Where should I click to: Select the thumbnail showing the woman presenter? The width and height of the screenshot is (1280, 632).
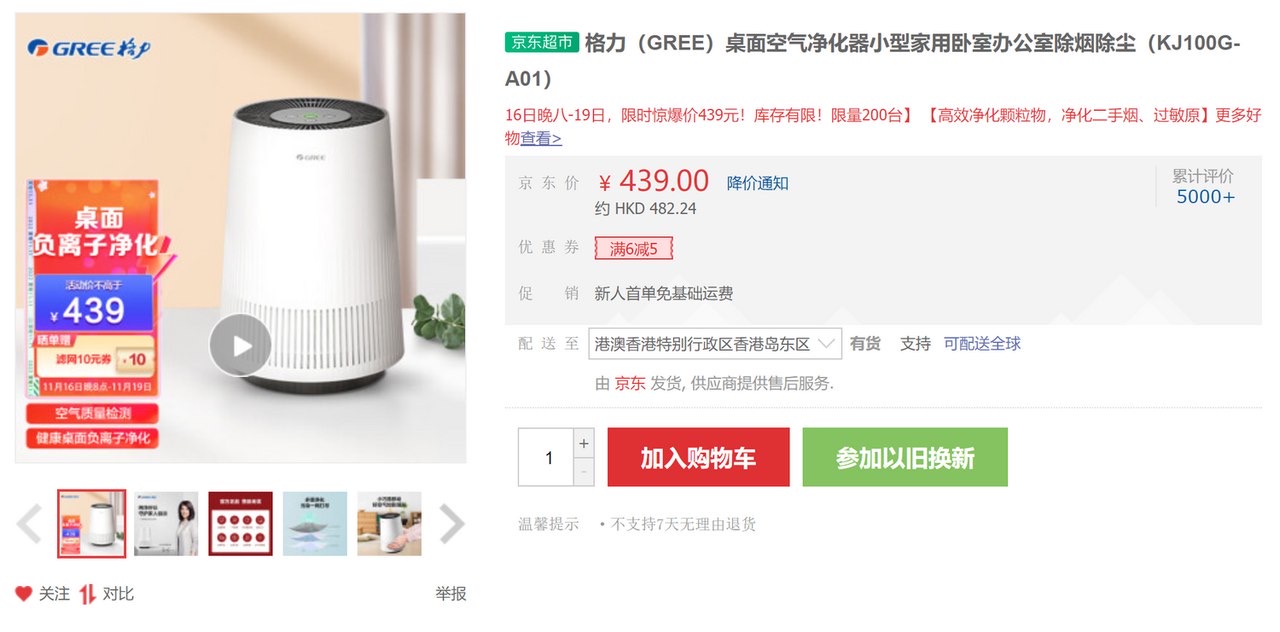[166, 522]
